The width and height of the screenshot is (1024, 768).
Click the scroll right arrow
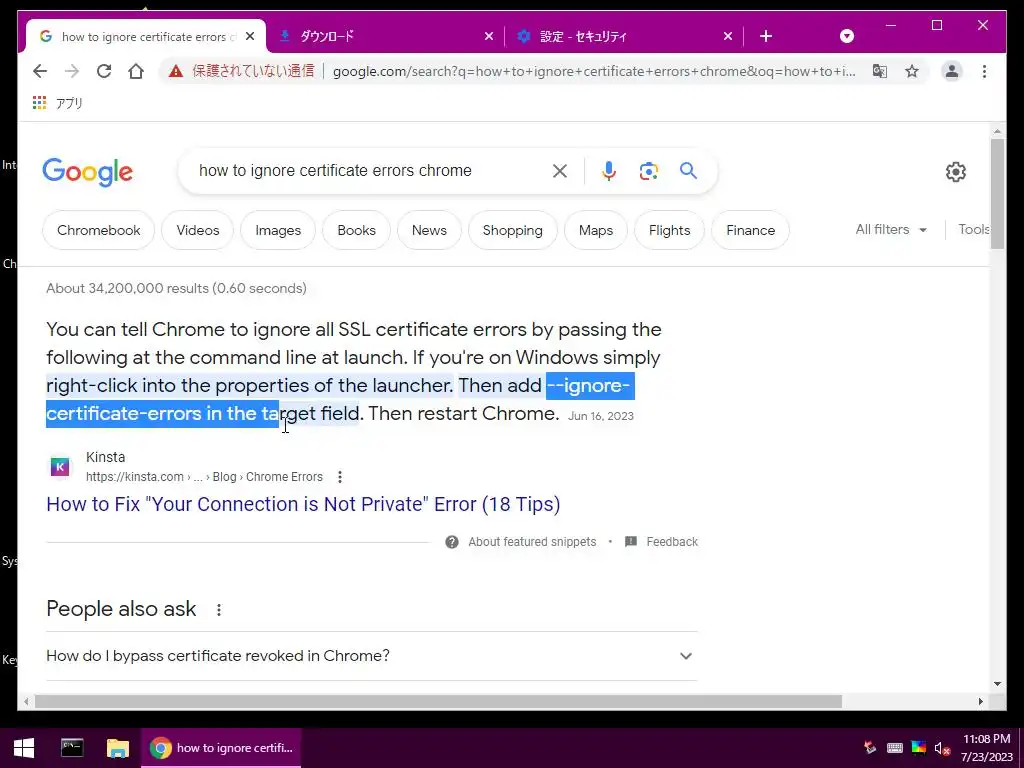coord(980,702)
